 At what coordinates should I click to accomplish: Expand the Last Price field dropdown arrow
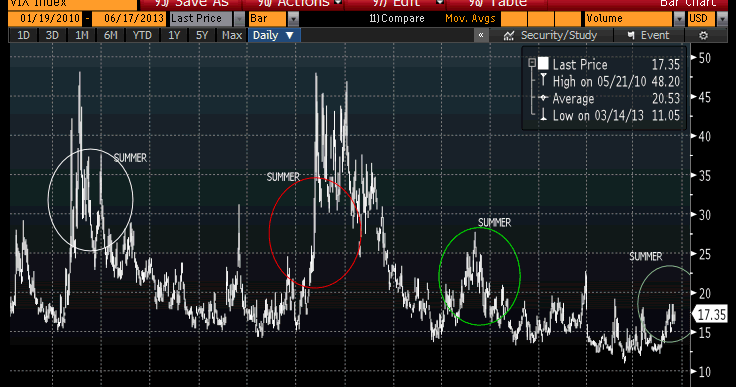point(239,19)
